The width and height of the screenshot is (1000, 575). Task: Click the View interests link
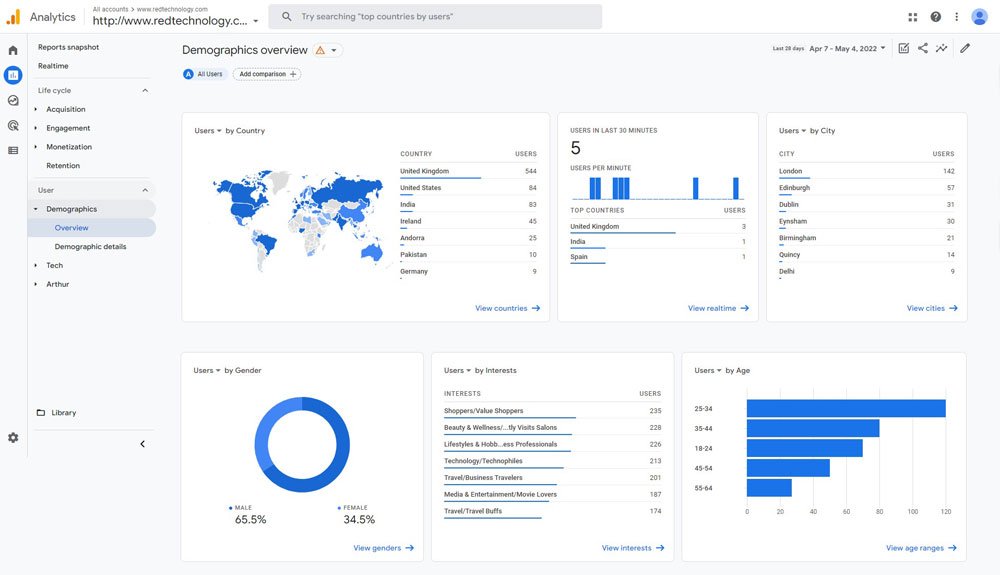coord(633,548)
